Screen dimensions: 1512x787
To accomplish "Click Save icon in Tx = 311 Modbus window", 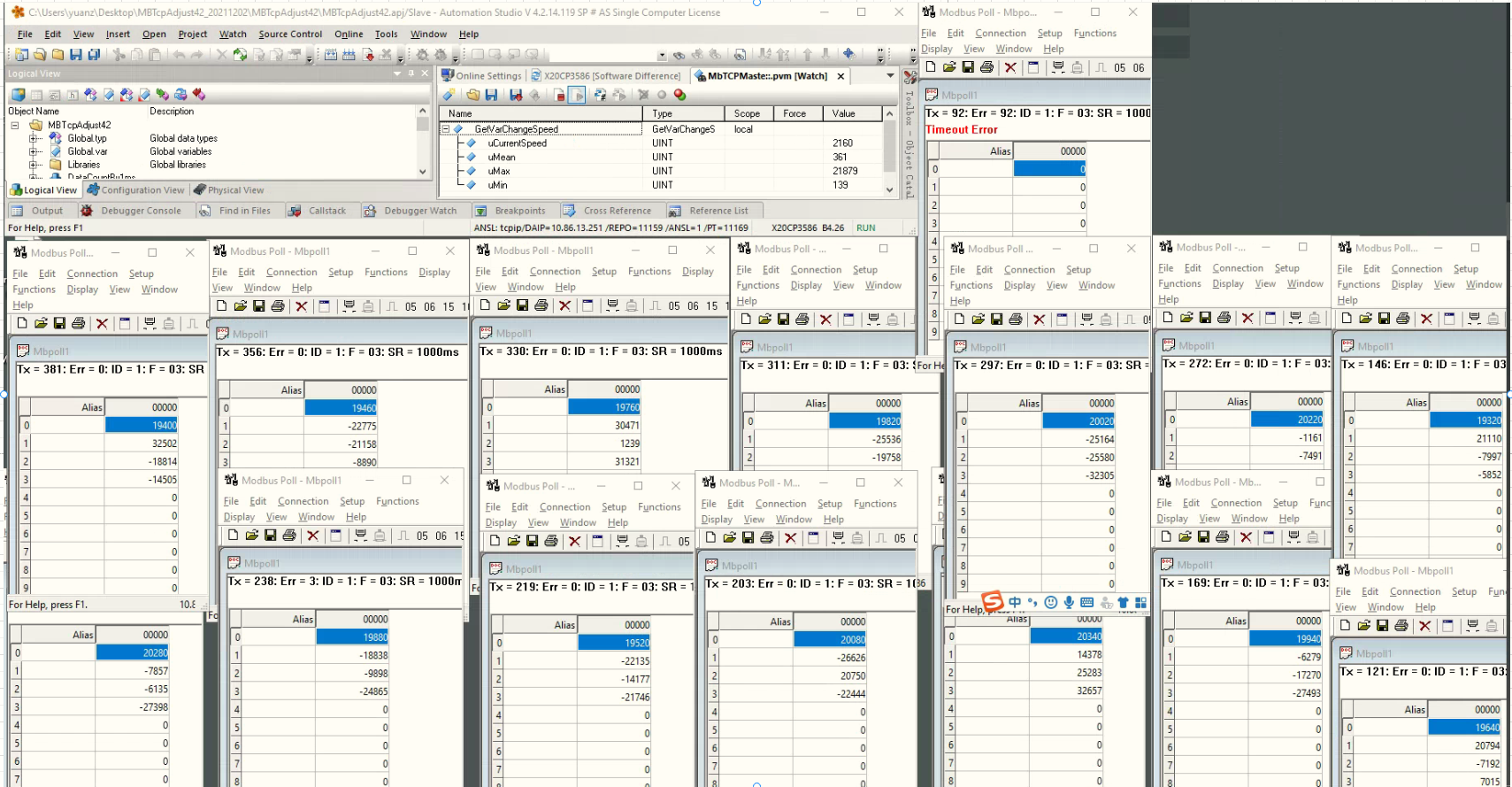I will [x=783, y=319].
